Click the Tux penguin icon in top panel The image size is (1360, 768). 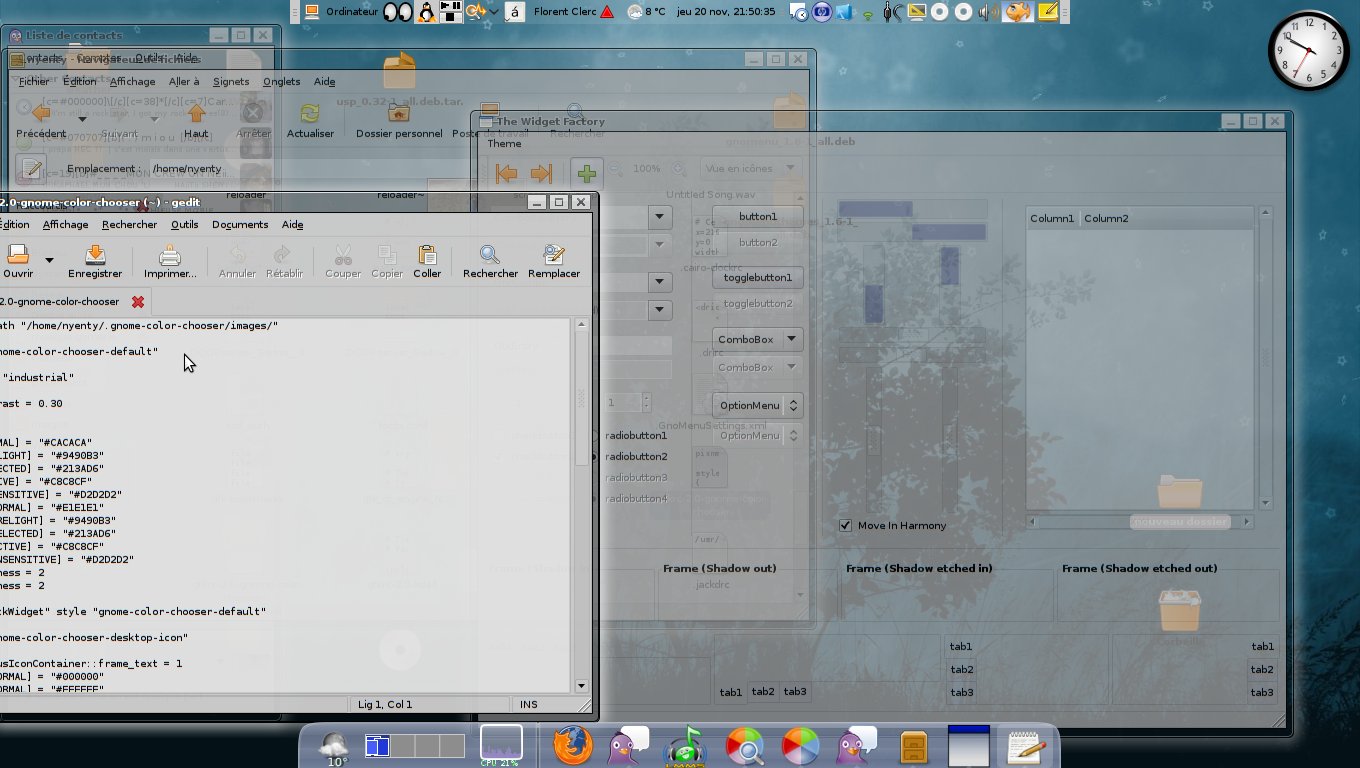tap(427, 12)
